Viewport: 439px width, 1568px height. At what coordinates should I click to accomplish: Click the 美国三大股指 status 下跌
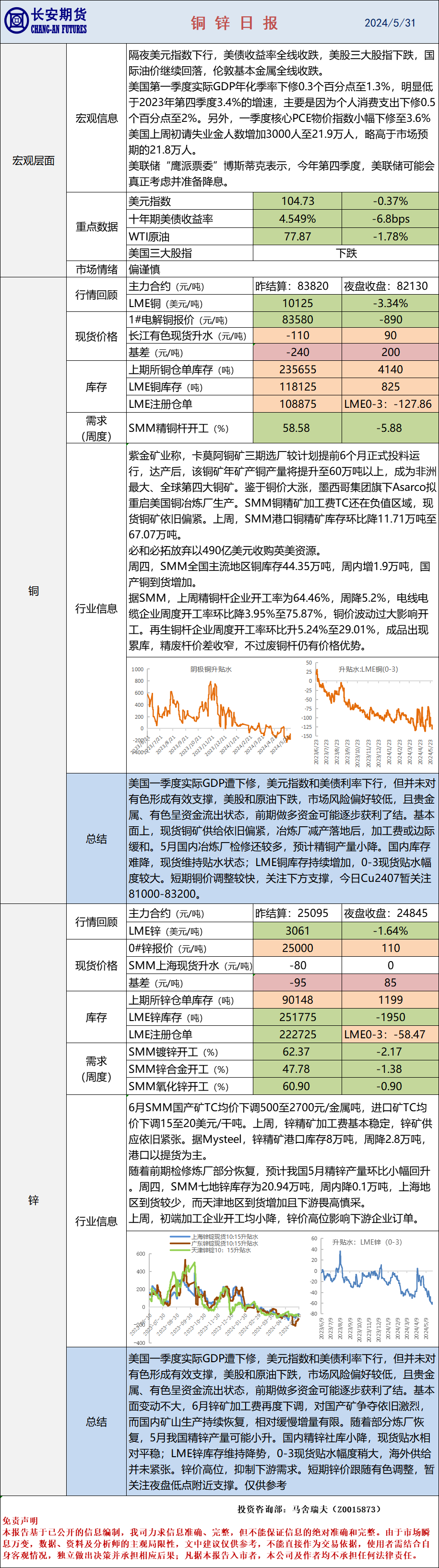pyautogui.click(x=346, y=252)
